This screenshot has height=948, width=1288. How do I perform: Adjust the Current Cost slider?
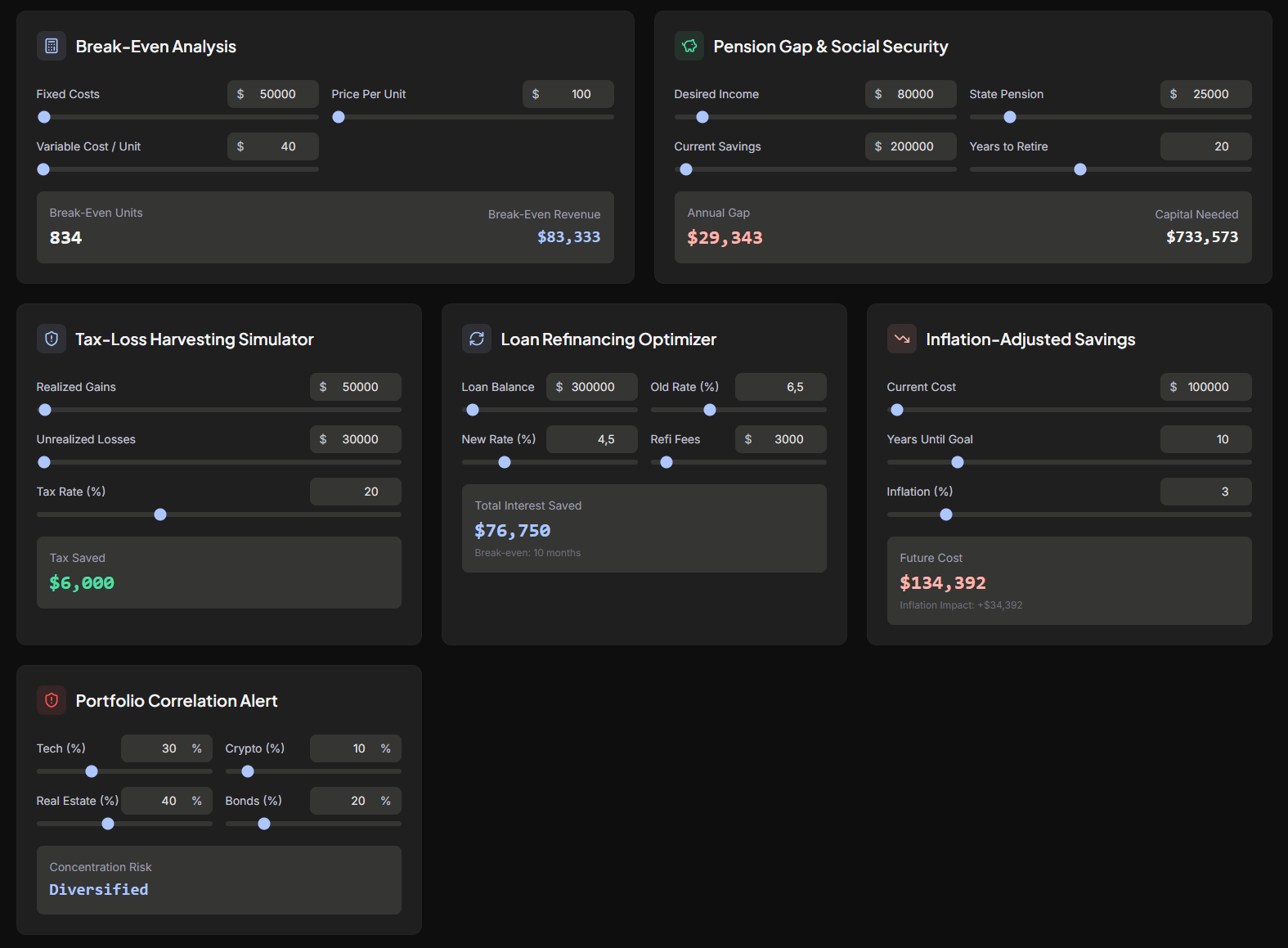point(1070,410)
